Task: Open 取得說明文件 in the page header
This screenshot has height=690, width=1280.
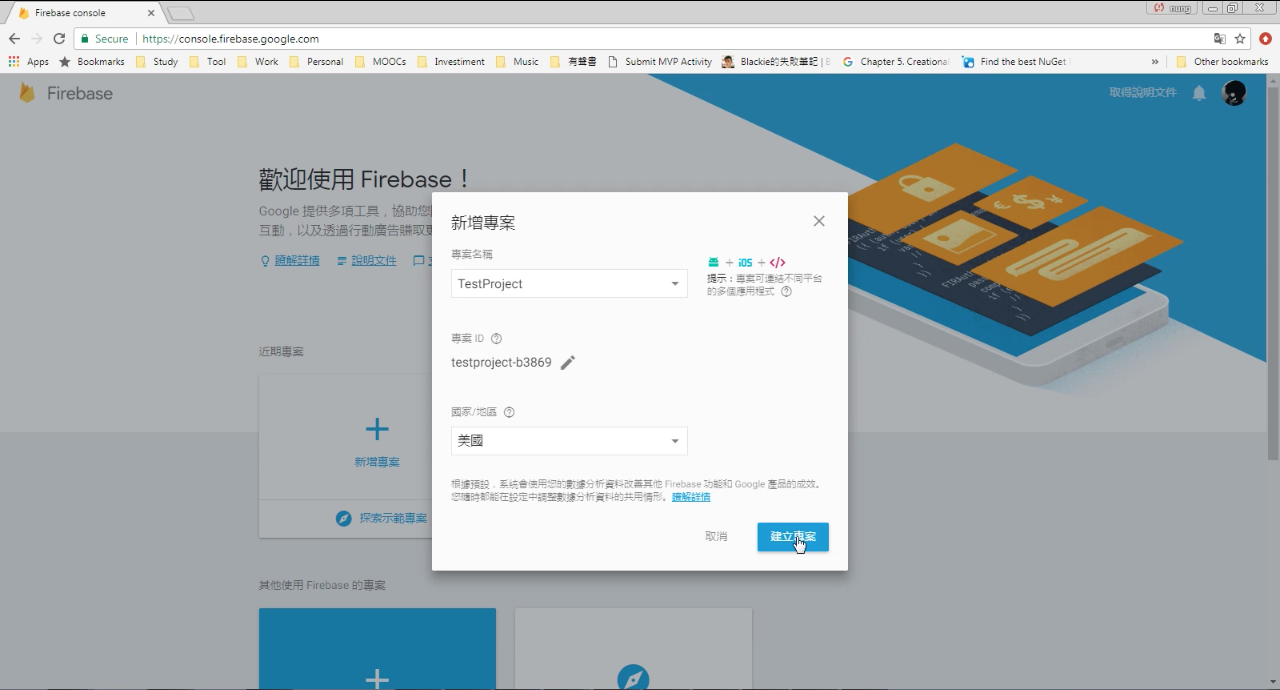Action: point(1143,93)
